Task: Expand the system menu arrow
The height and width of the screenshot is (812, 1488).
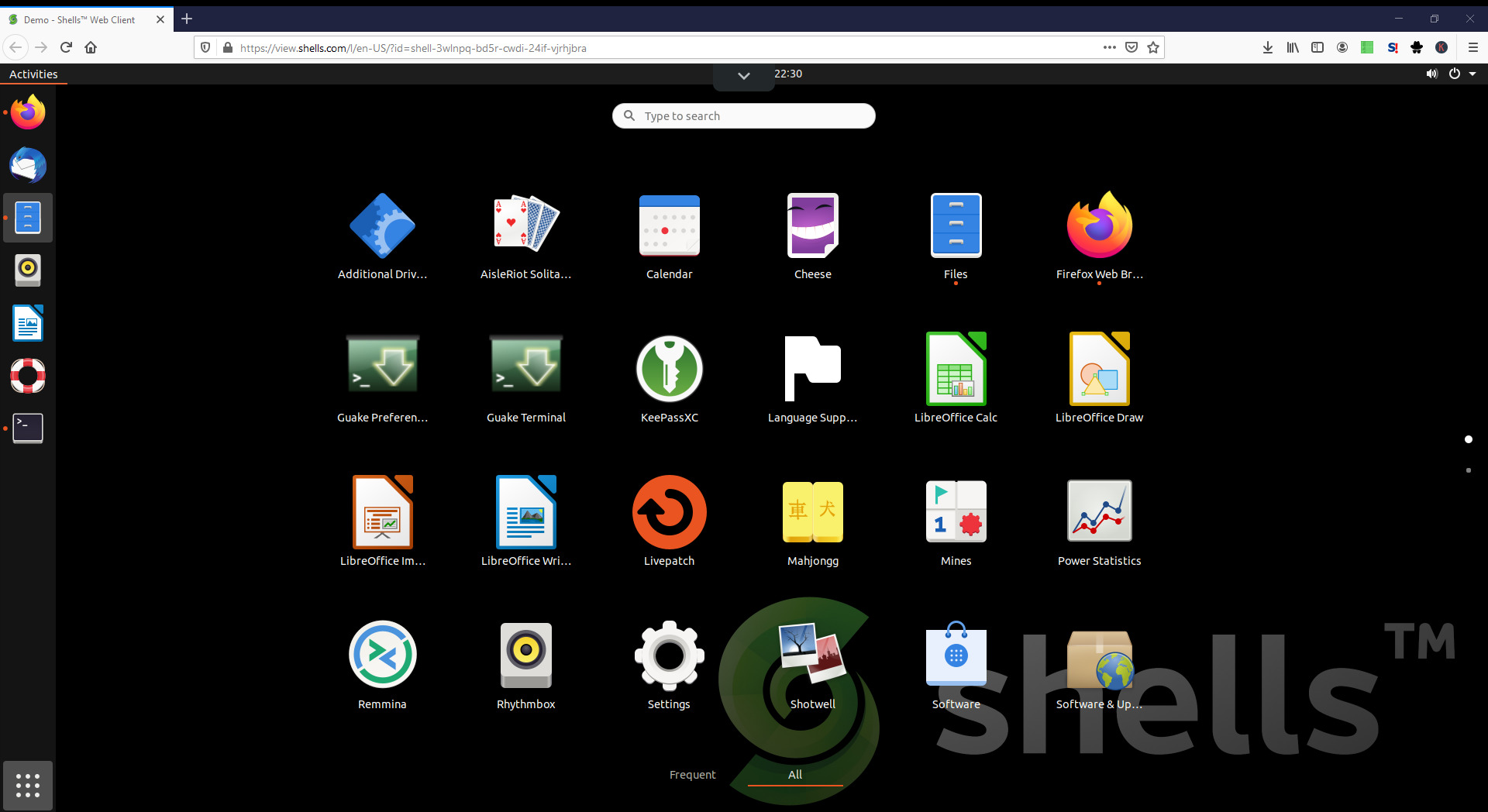Action: coord(1472,74)
